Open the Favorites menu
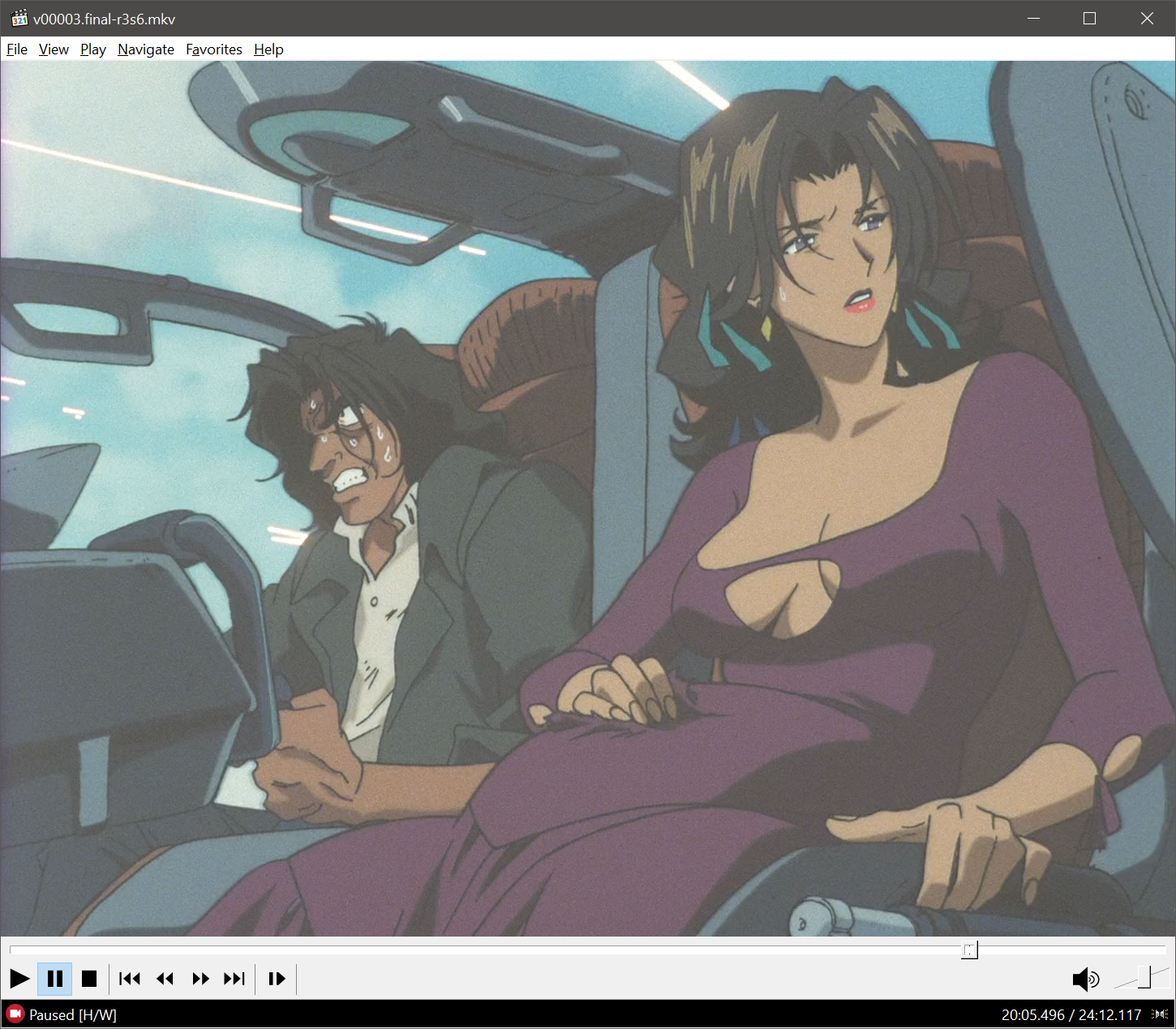 pos(214,49)
